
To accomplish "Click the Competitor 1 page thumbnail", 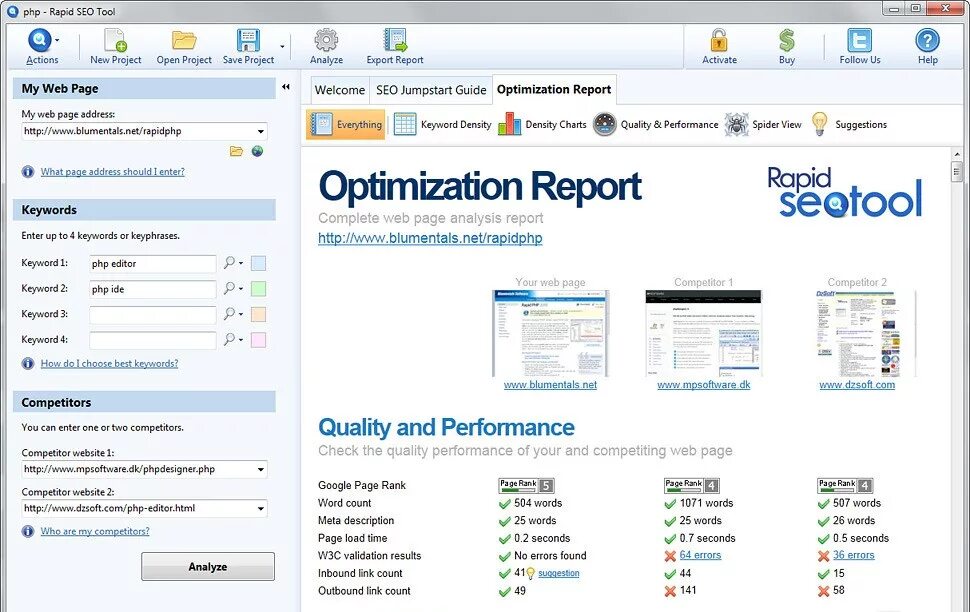I will [703, 333].
